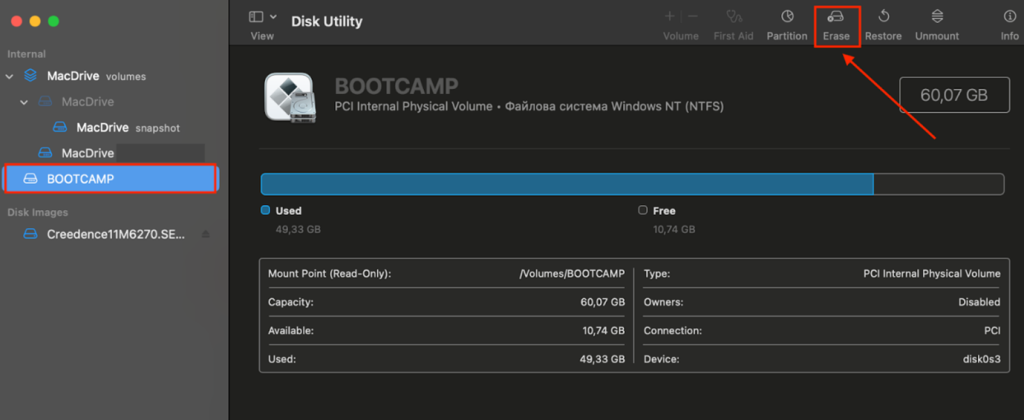Click the yellow minimize window button

coord(35,21)
